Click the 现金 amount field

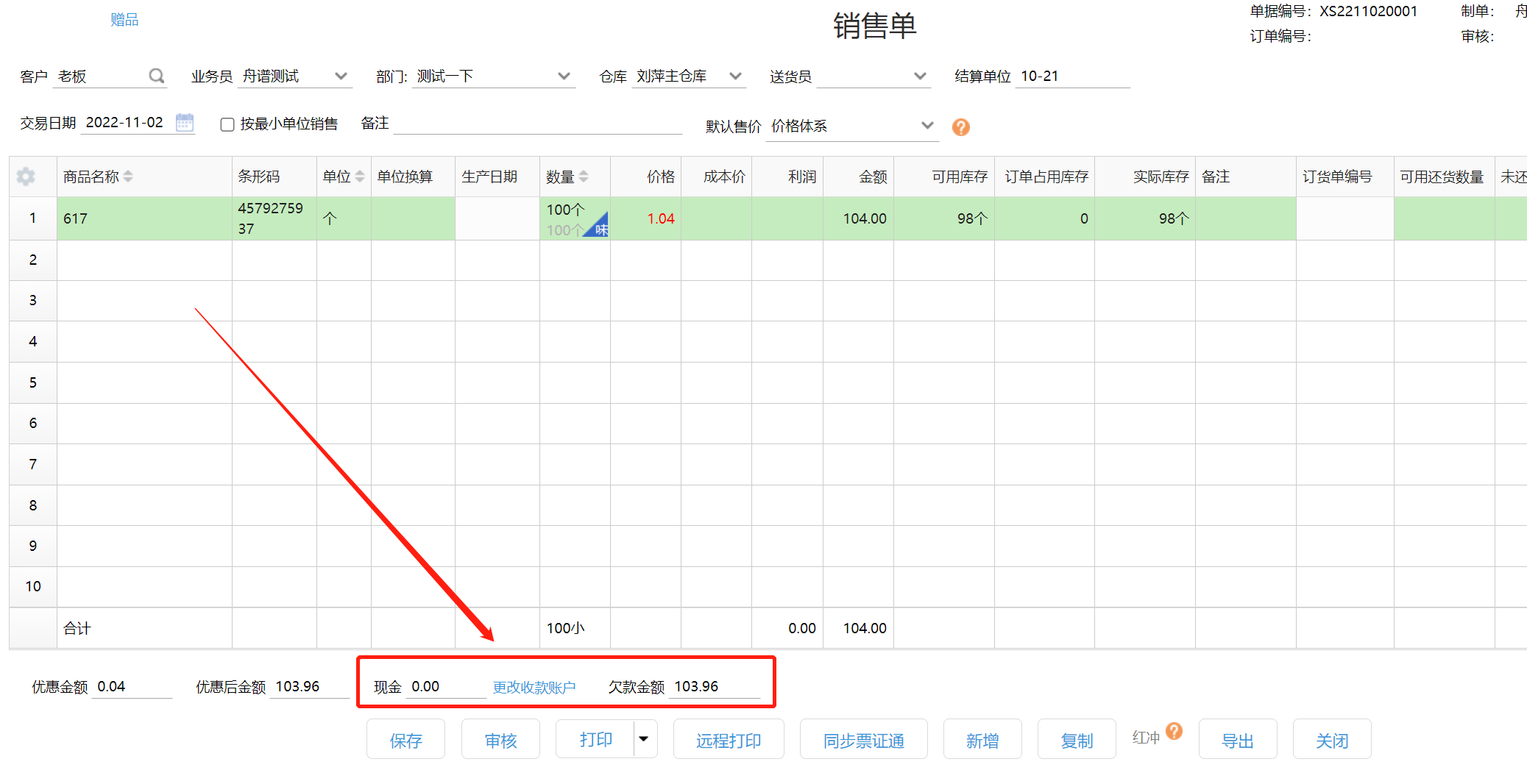tap(446, 687)
